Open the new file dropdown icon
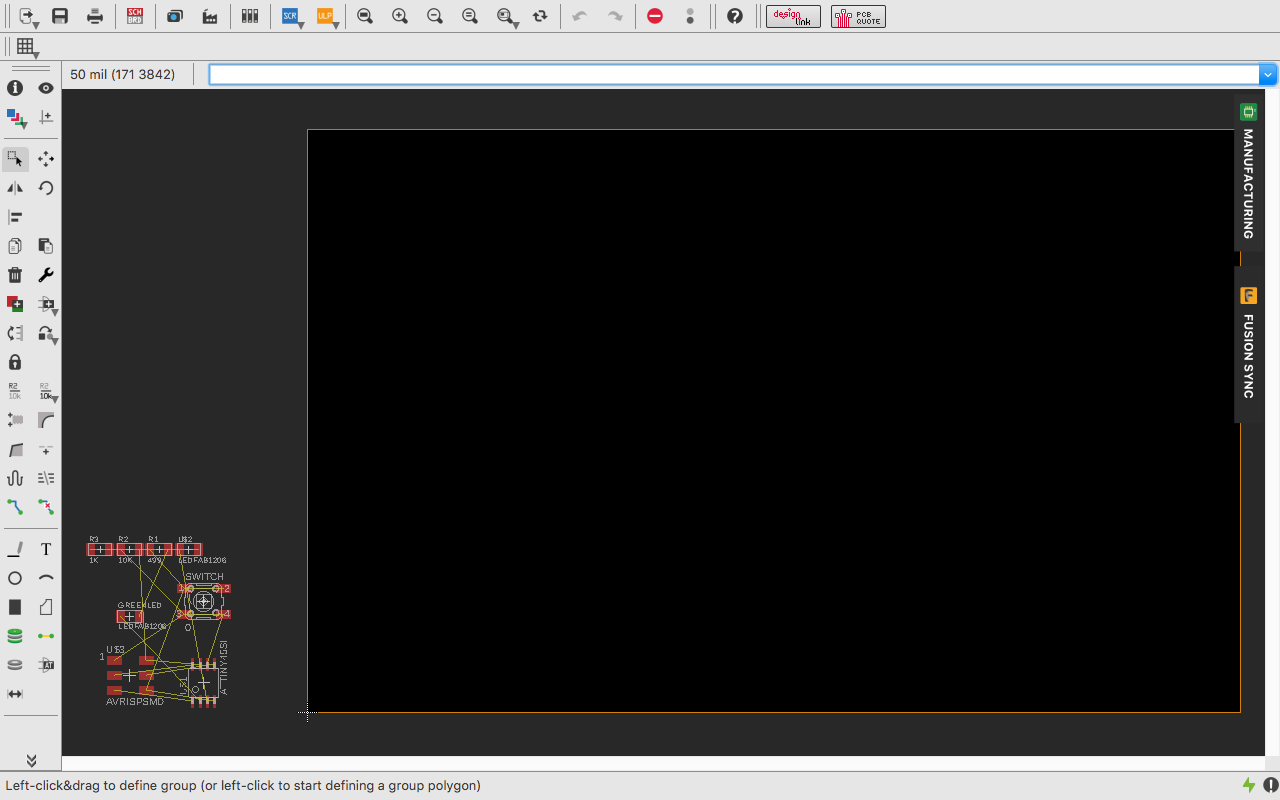 click(27, 16)
